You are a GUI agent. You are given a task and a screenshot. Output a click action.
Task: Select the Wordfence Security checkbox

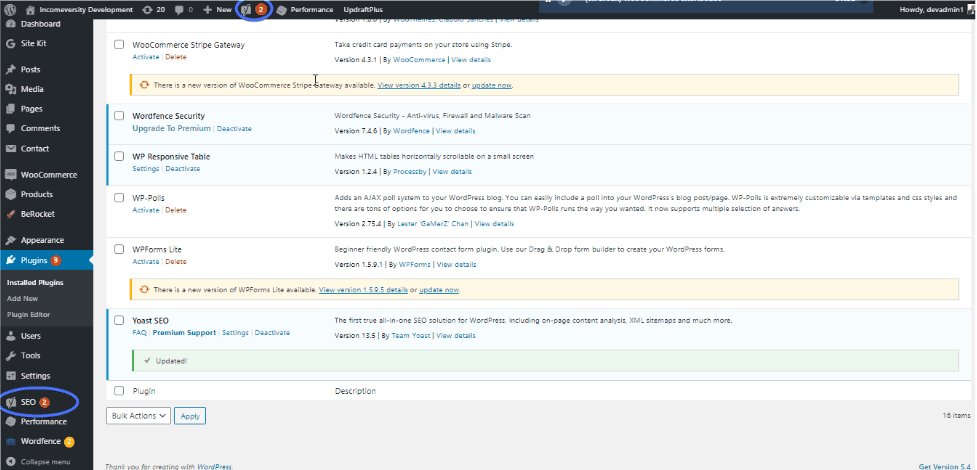(119, 116)
